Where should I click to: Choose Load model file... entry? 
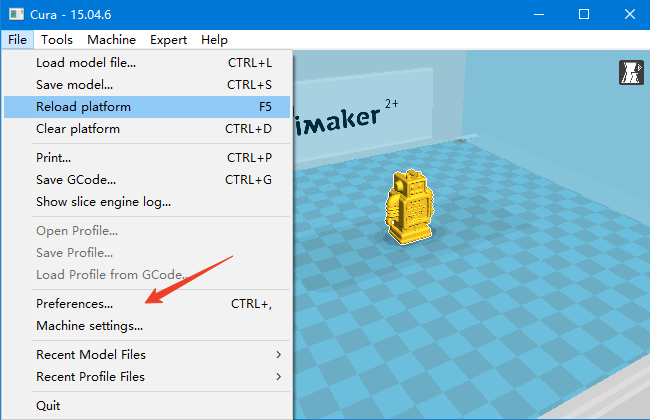point(147,63)
